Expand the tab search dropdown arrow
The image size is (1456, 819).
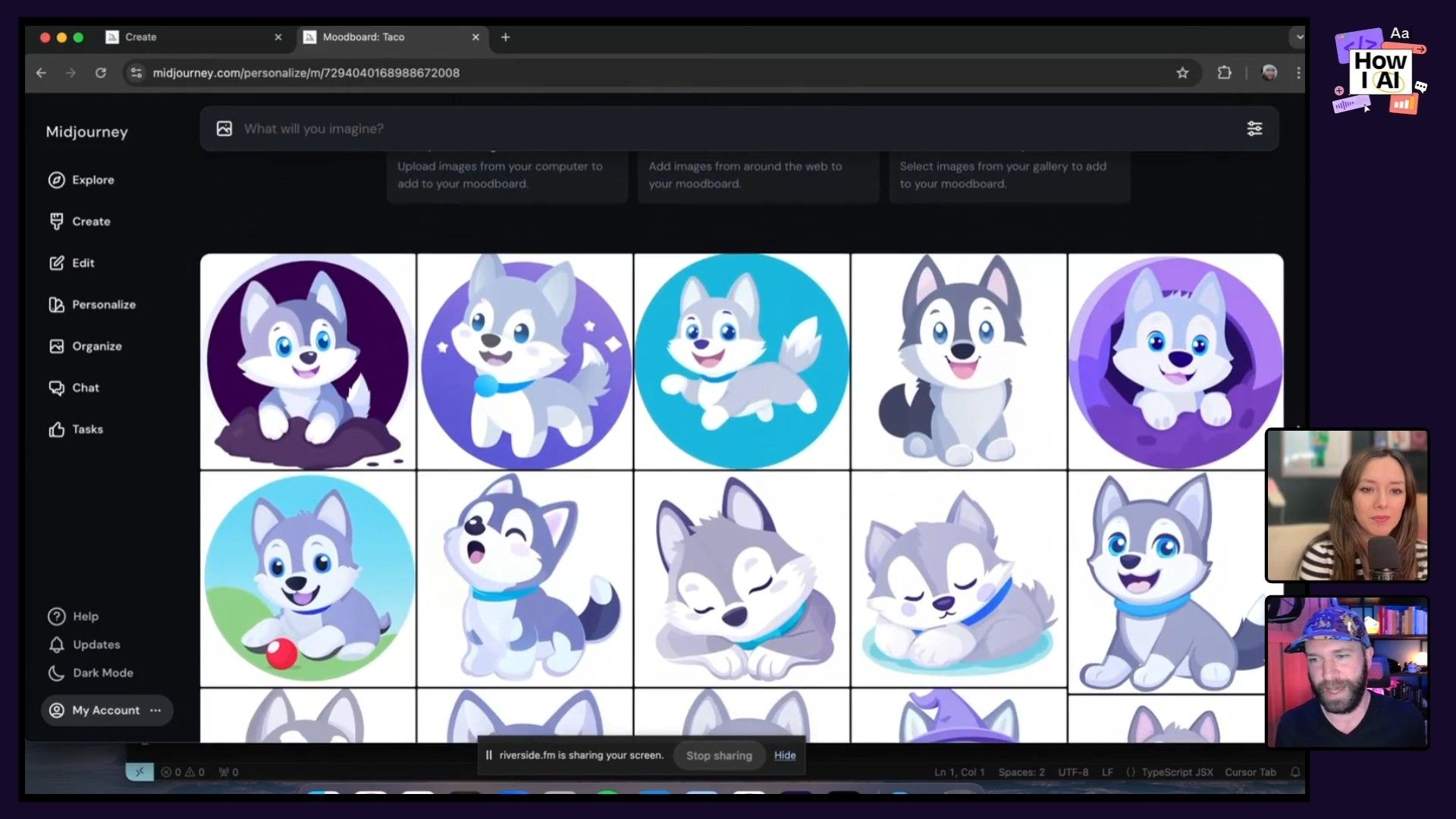[x=1298, y=36]
